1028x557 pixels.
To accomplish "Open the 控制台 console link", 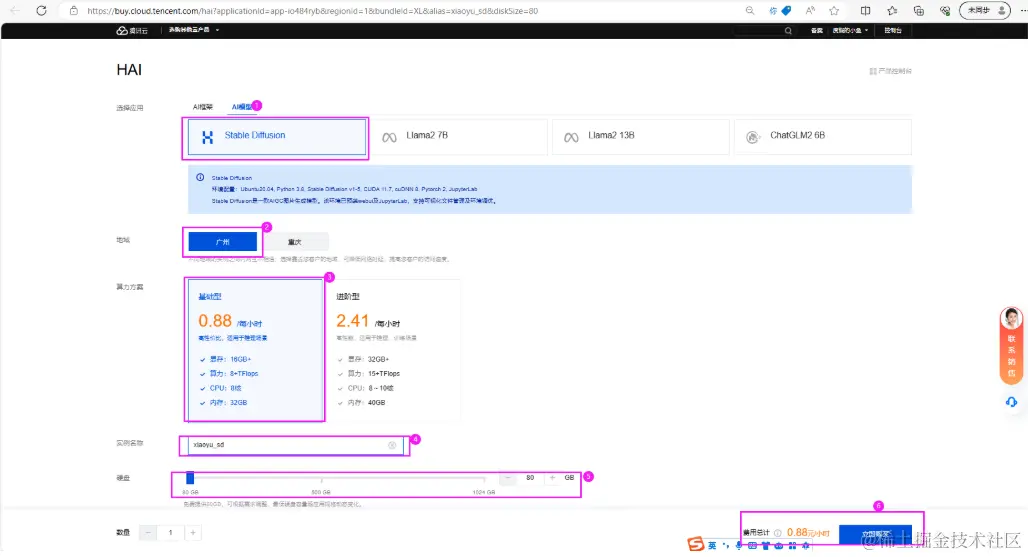I will [892, 31].
